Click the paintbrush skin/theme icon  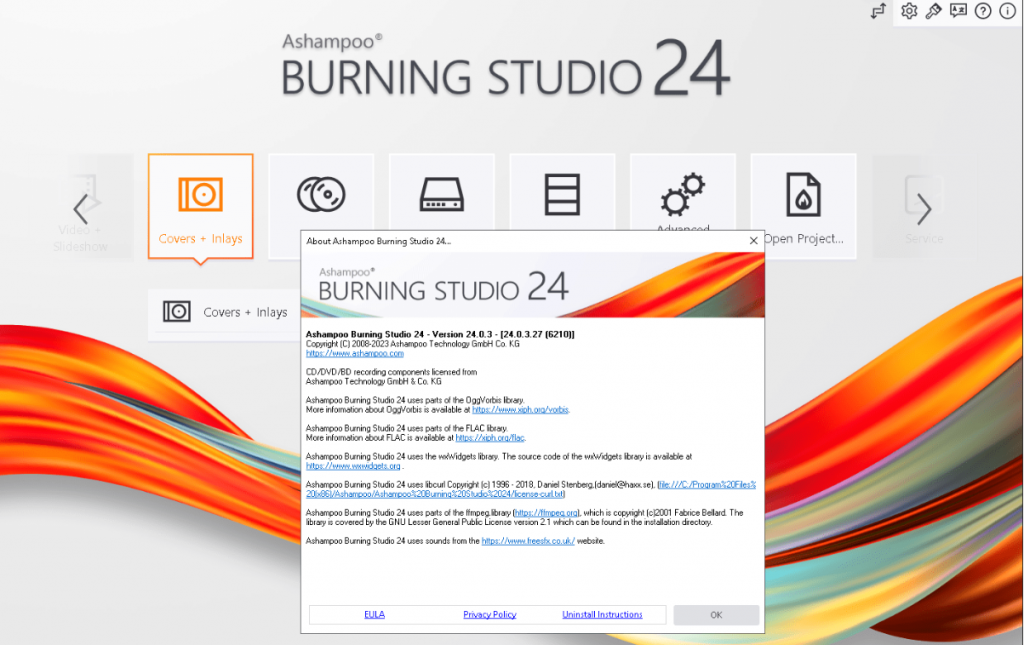click(933, 11)
